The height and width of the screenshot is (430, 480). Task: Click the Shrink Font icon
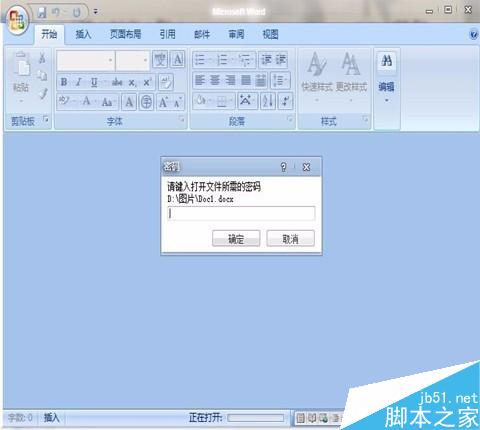tap(177, 103)
